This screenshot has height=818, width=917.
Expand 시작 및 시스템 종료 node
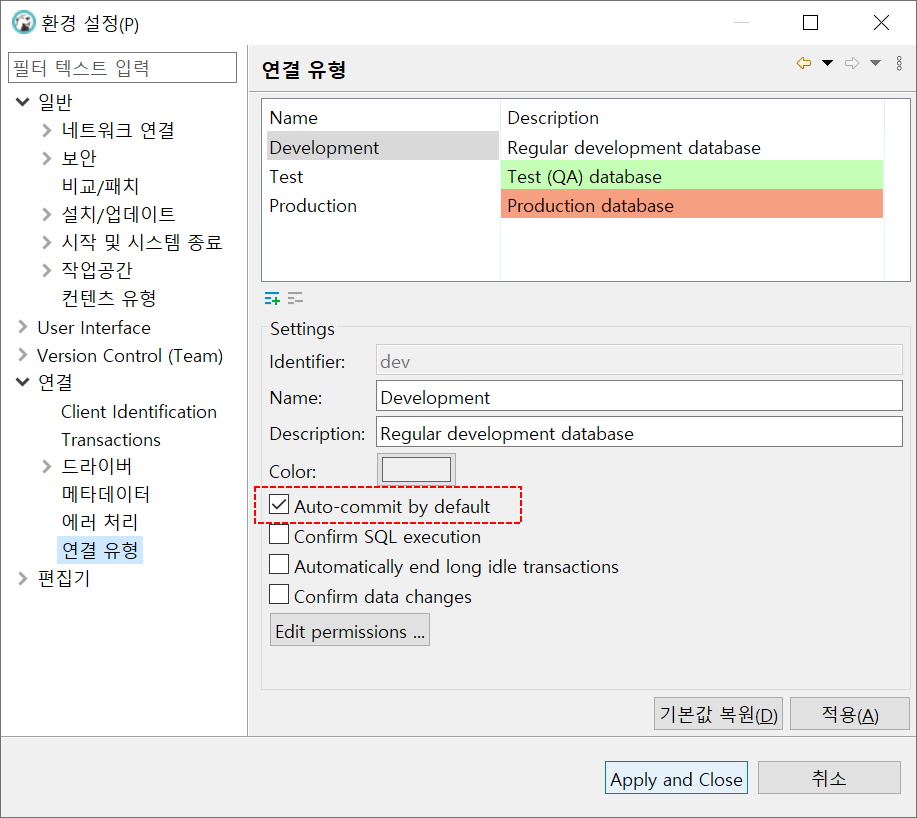click(47, 242)
